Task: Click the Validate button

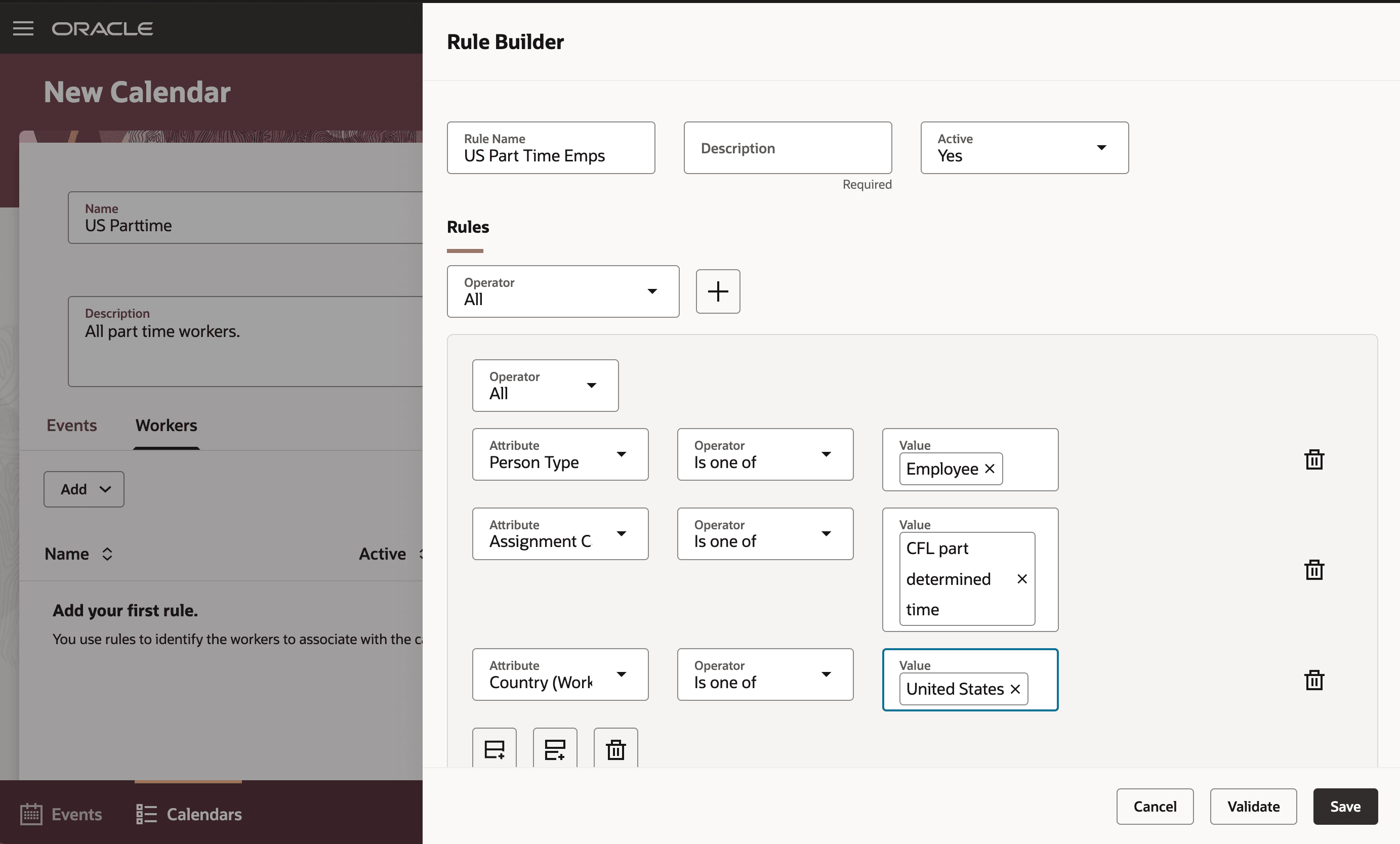Action: tap(1253, 807)
